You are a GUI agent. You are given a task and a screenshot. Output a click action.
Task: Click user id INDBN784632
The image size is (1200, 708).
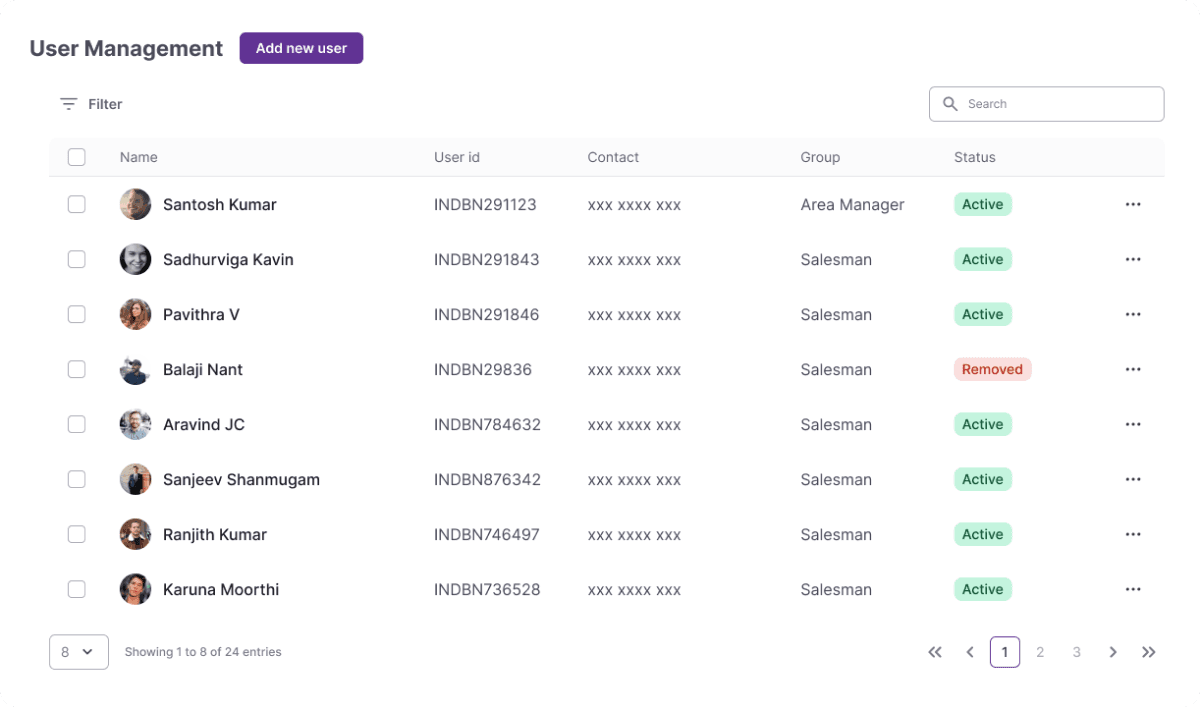tap(487, 424)
